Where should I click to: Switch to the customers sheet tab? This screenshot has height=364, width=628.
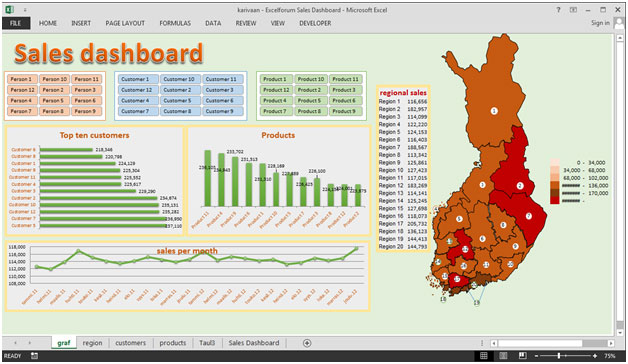(x=131, y=343)
